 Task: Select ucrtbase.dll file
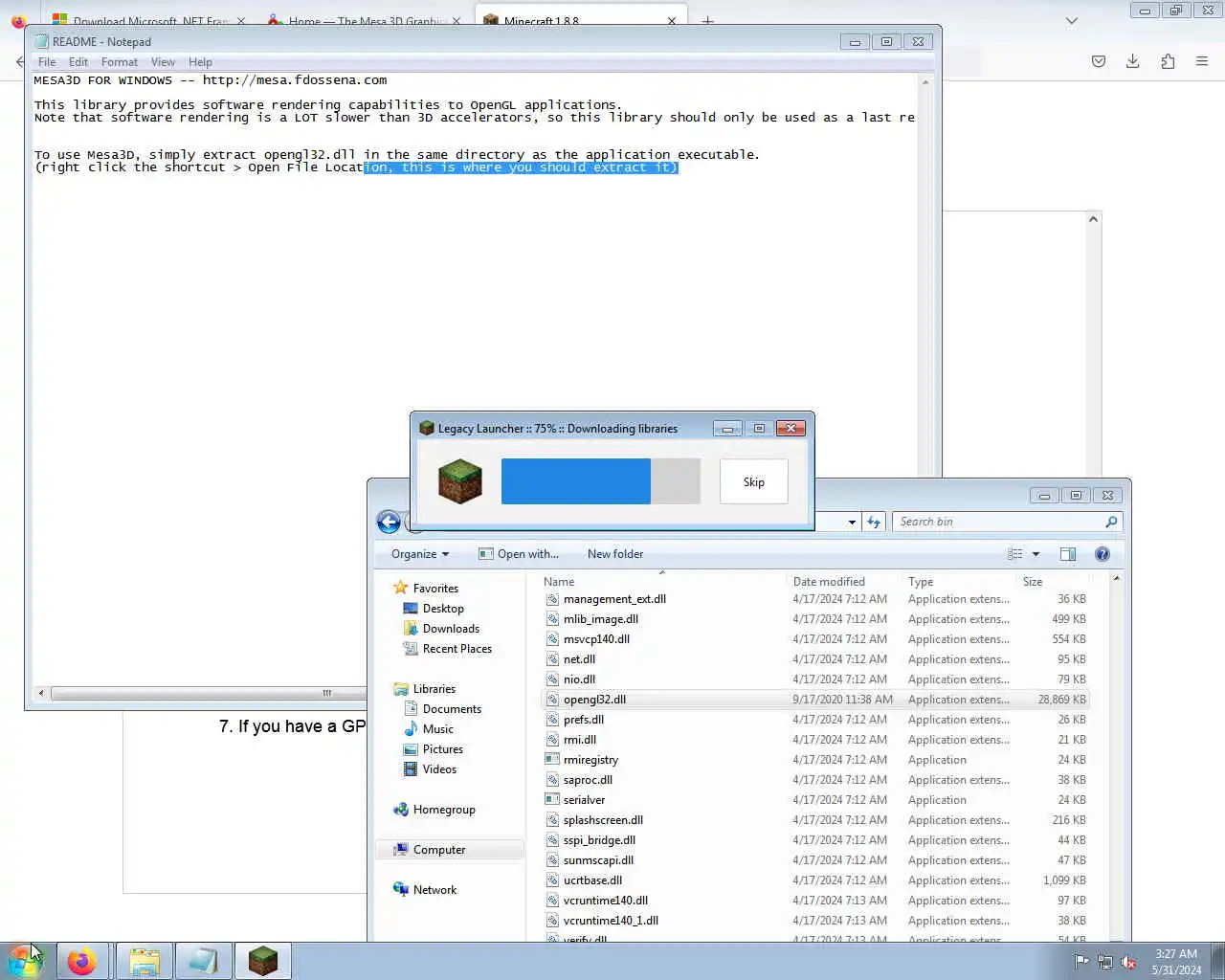(814, 880)
